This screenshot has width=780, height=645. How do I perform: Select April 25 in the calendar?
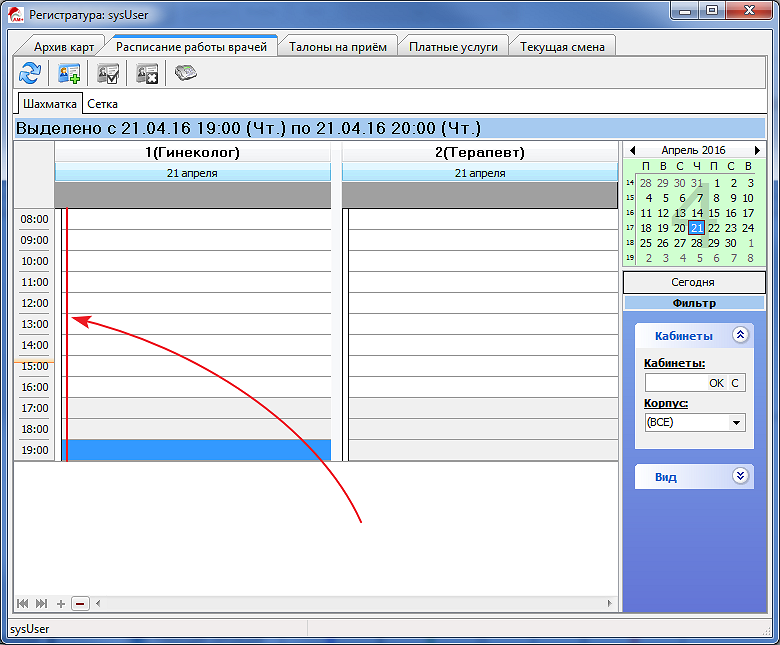[646, 243]
